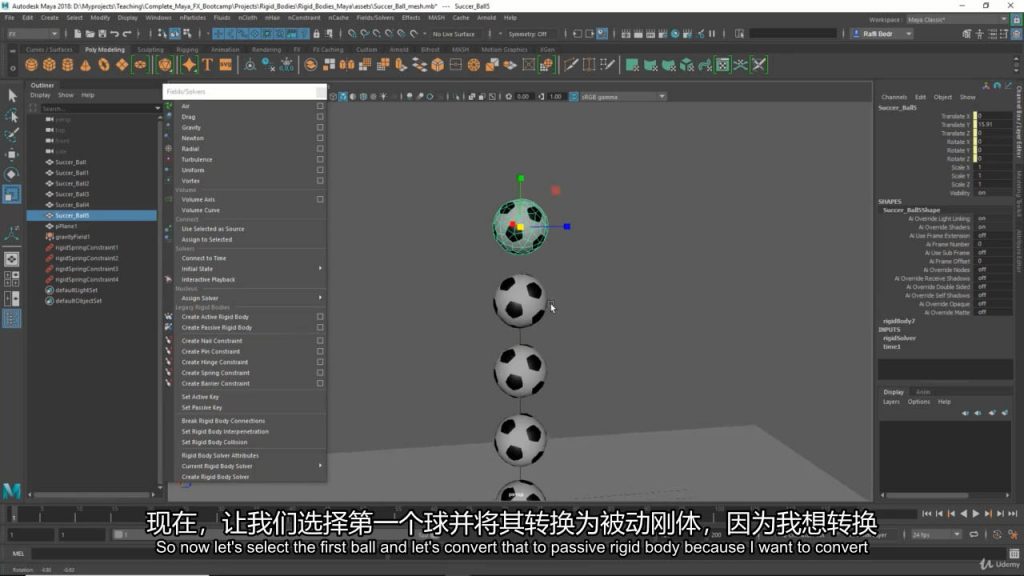The height and width of the screenshot is (576, 1024).
Task: Open the Turbulence option box
Action: coord(320,159)
